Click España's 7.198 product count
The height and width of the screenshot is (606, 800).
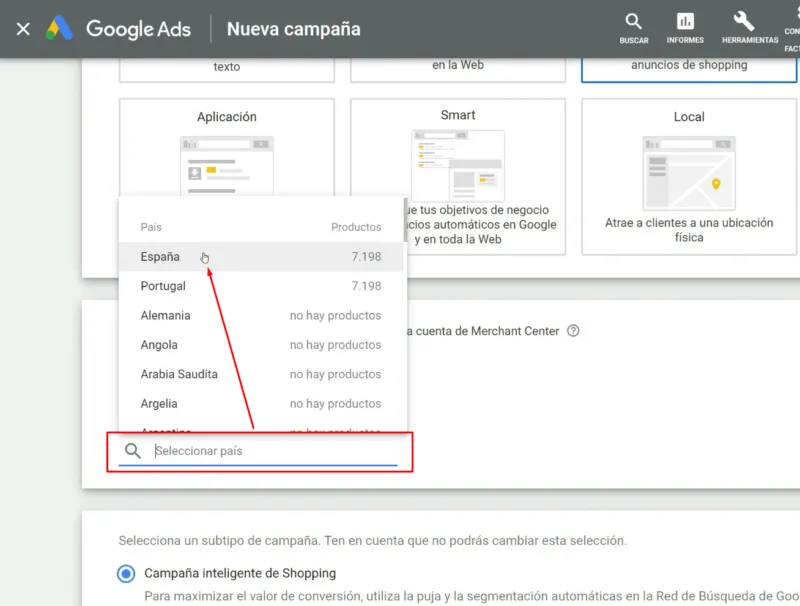[366, 257]
